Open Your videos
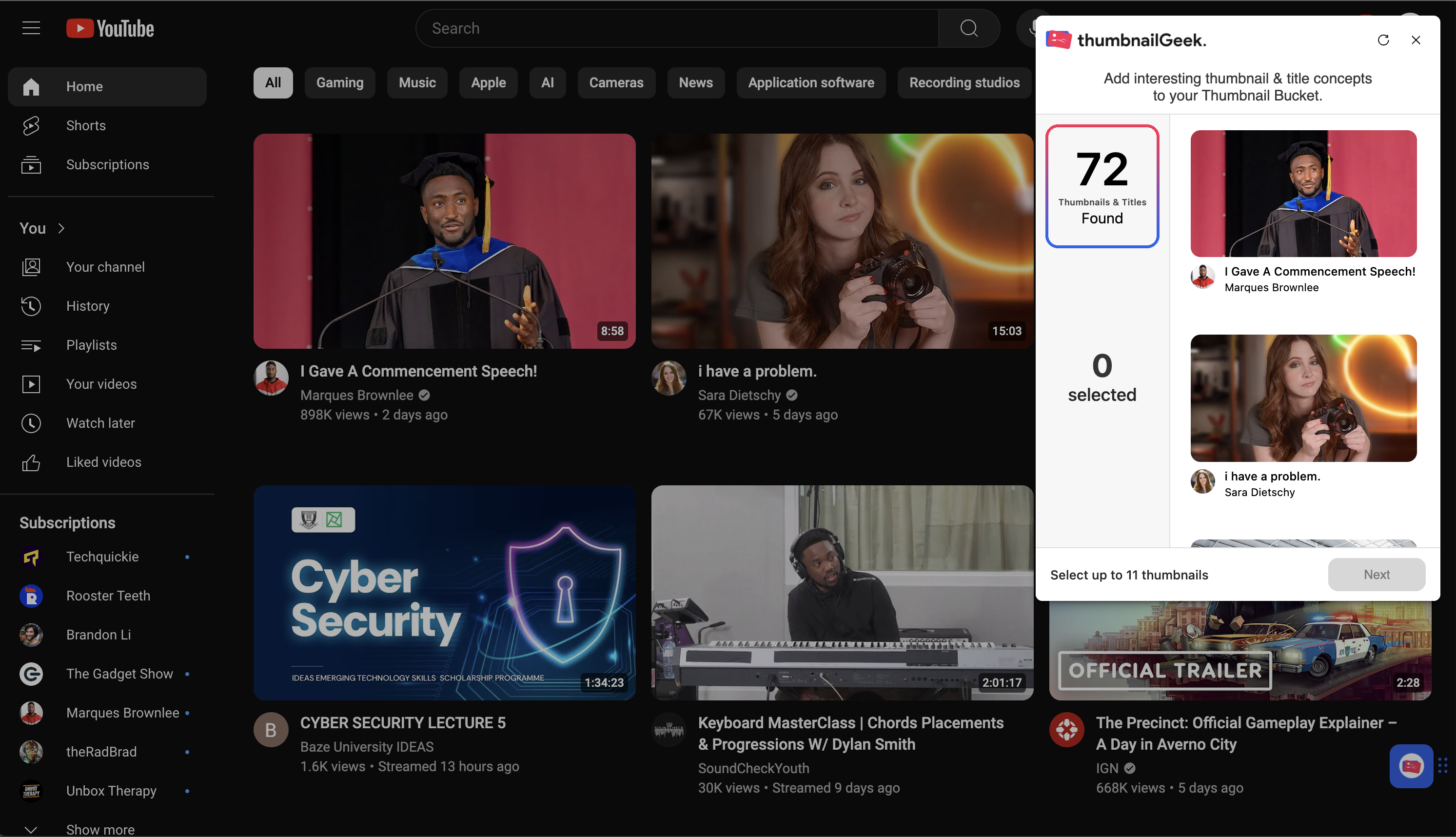This screenshot has height=837, width=1456. [x=107, y=384]
